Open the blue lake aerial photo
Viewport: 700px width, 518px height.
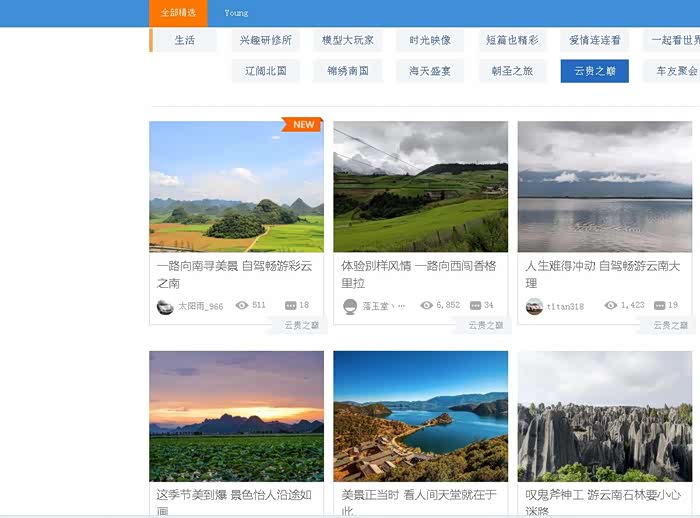click(x=421, y=416)
